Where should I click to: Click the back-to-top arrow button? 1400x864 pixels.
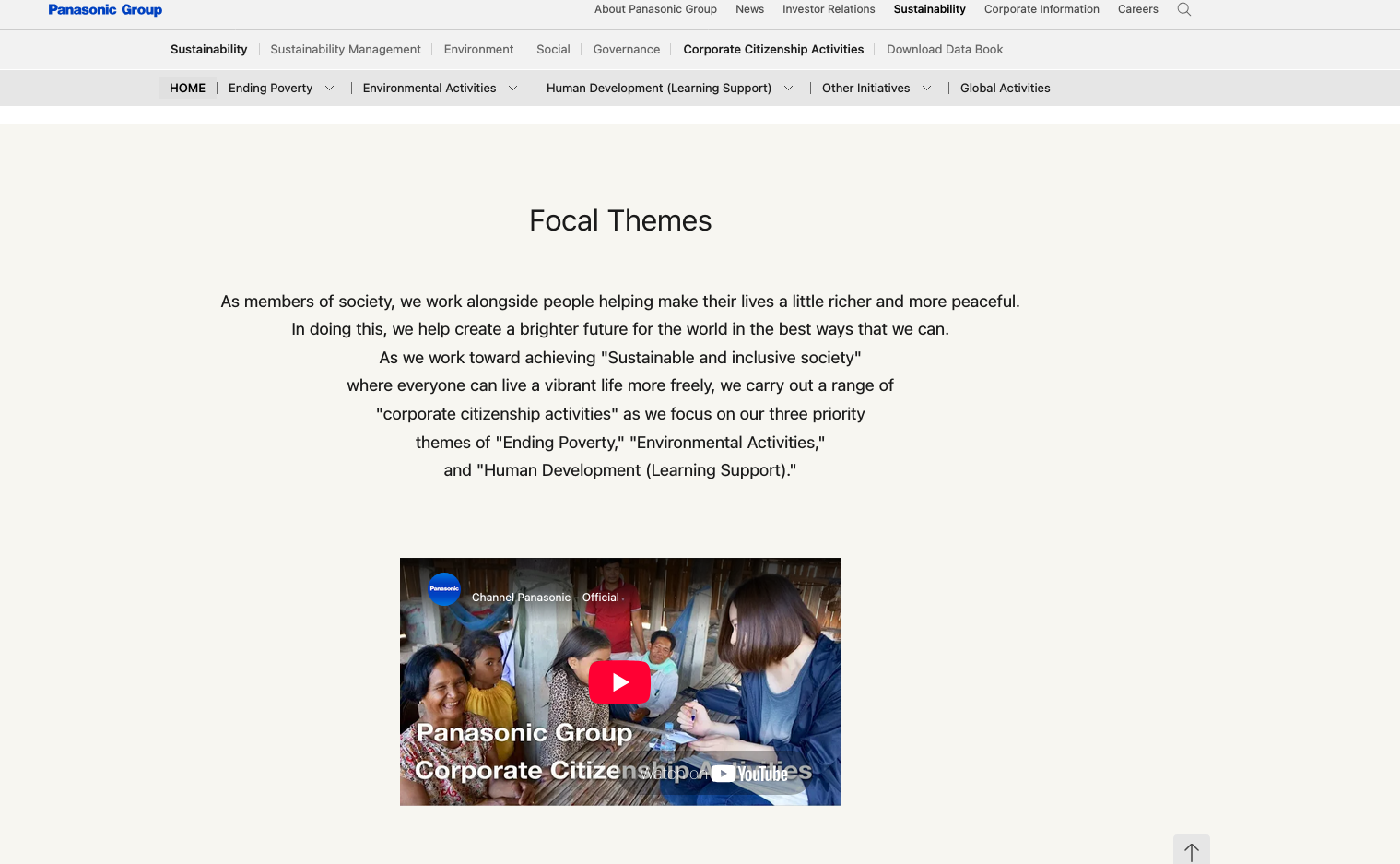tap(1192, 850)
